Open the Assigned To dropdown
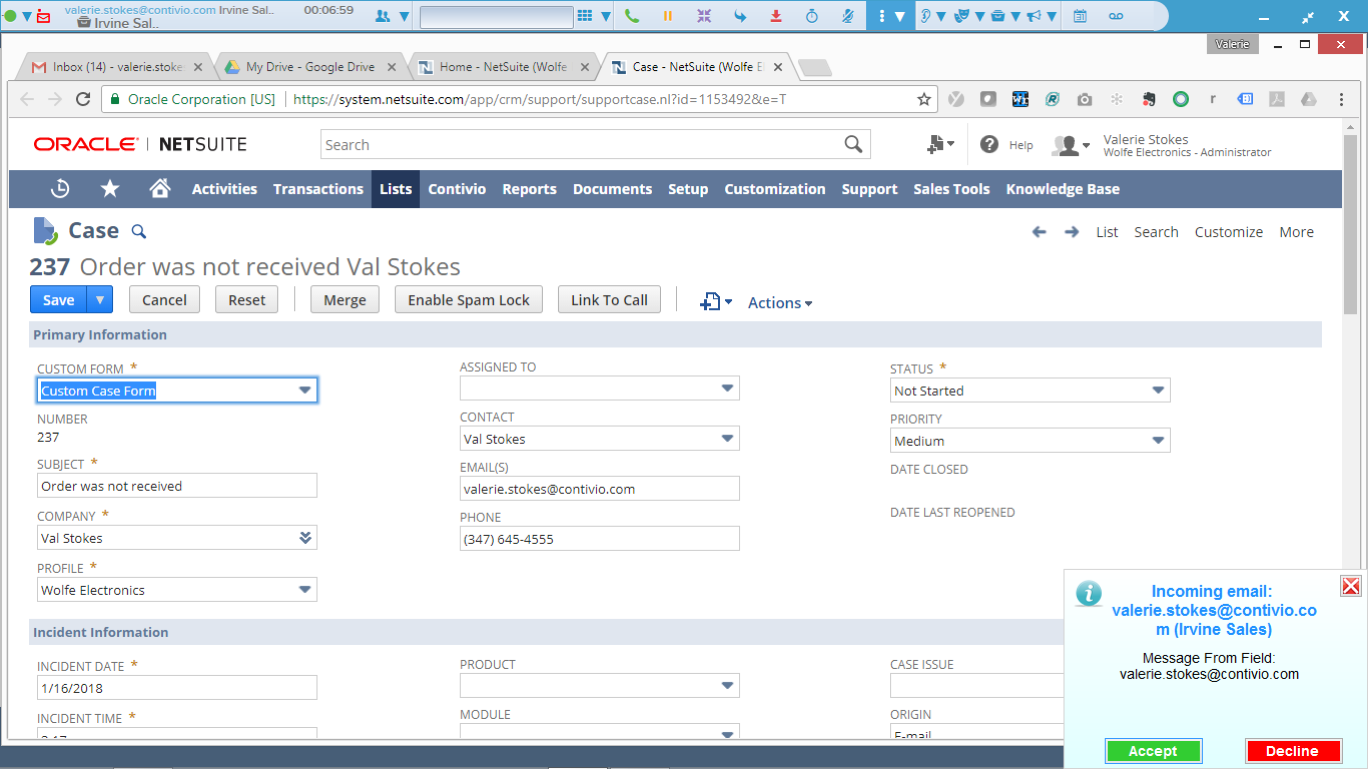Viewport: 1368px width, 769px height. (728, 387)
